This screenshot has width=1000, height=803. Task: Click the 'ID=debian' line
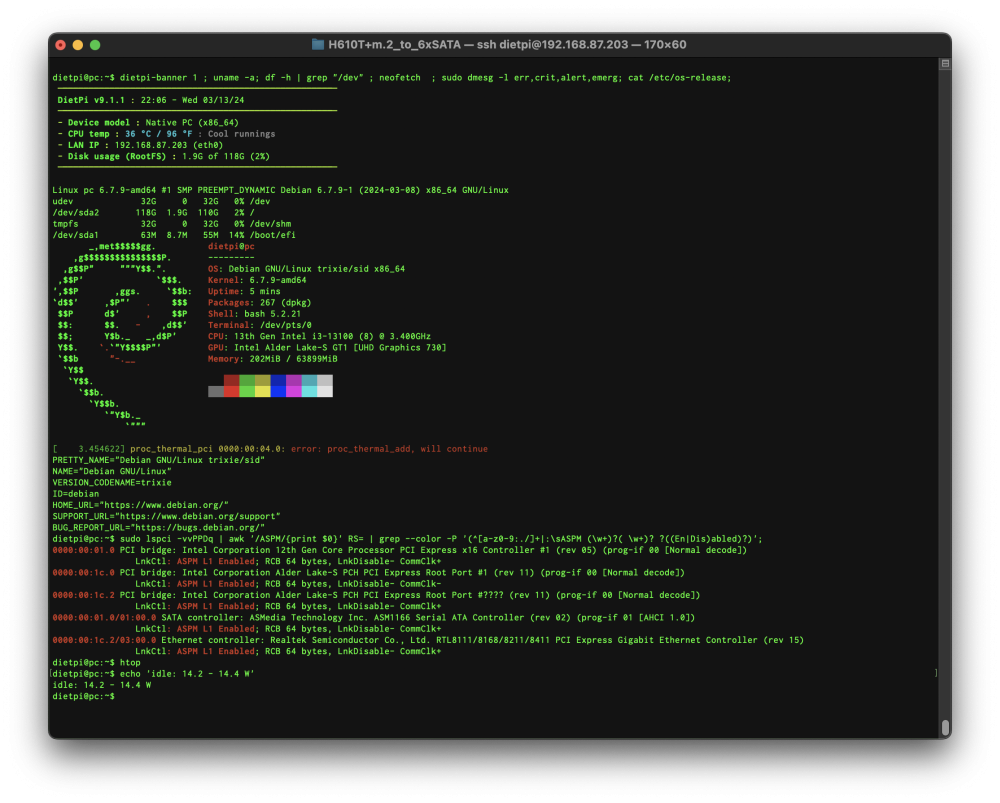75,494
